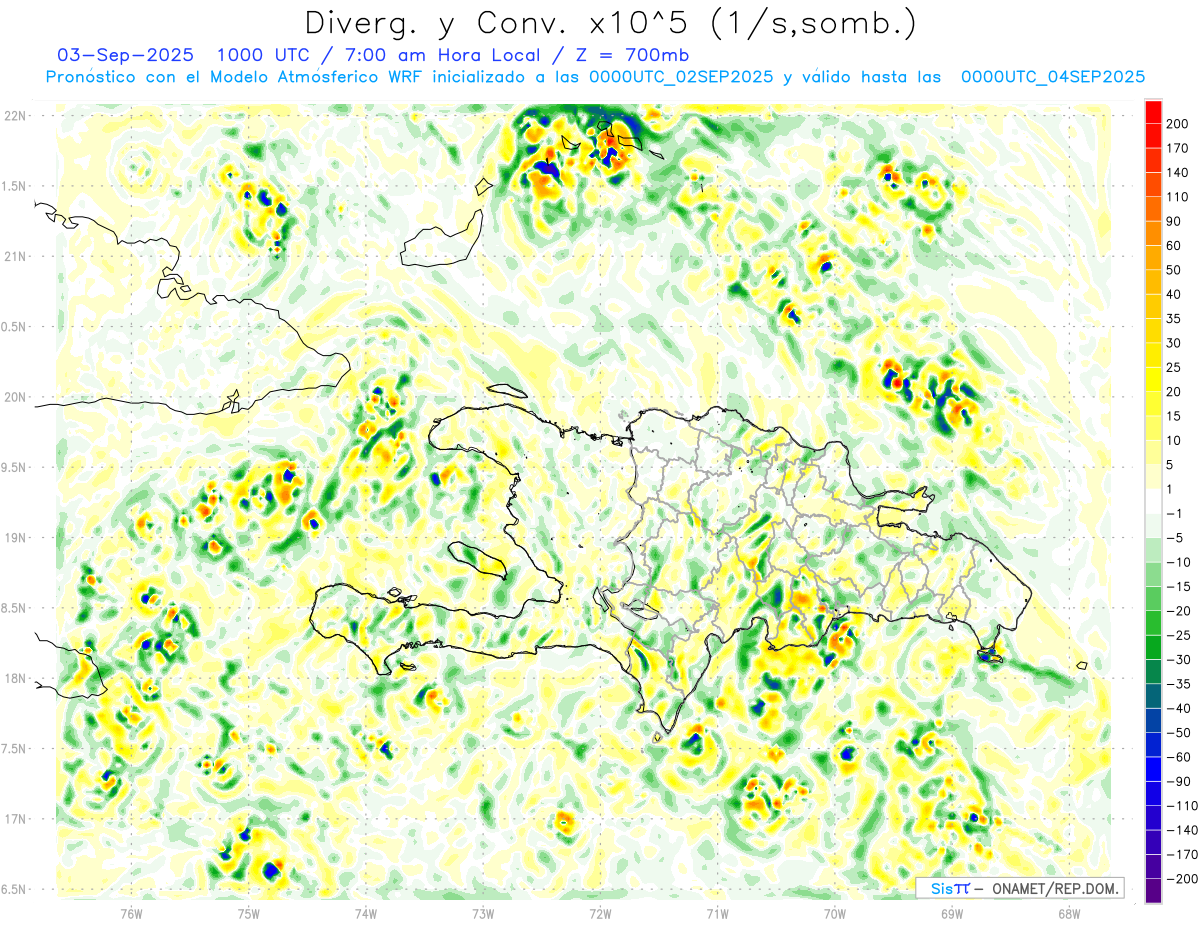Click the colorbar value '50'
This screenshot has height=927, width=1200.
coord(1174,270)
